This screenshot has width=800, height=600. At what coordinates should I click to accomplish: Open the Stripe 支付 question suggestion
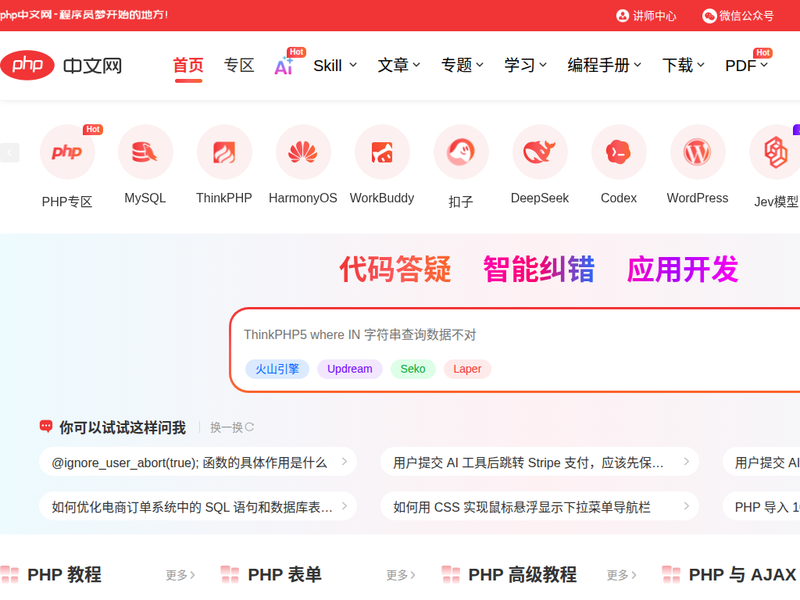539,462
